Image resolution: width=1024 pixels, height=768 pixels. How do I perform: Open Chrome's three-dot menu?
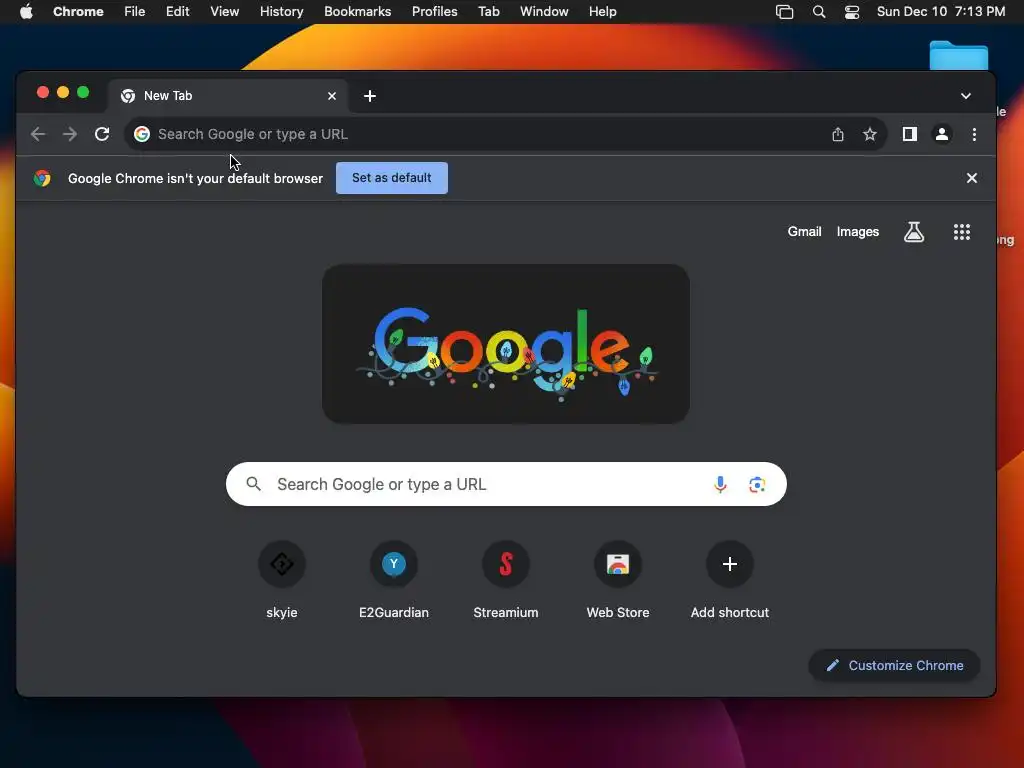974,135
